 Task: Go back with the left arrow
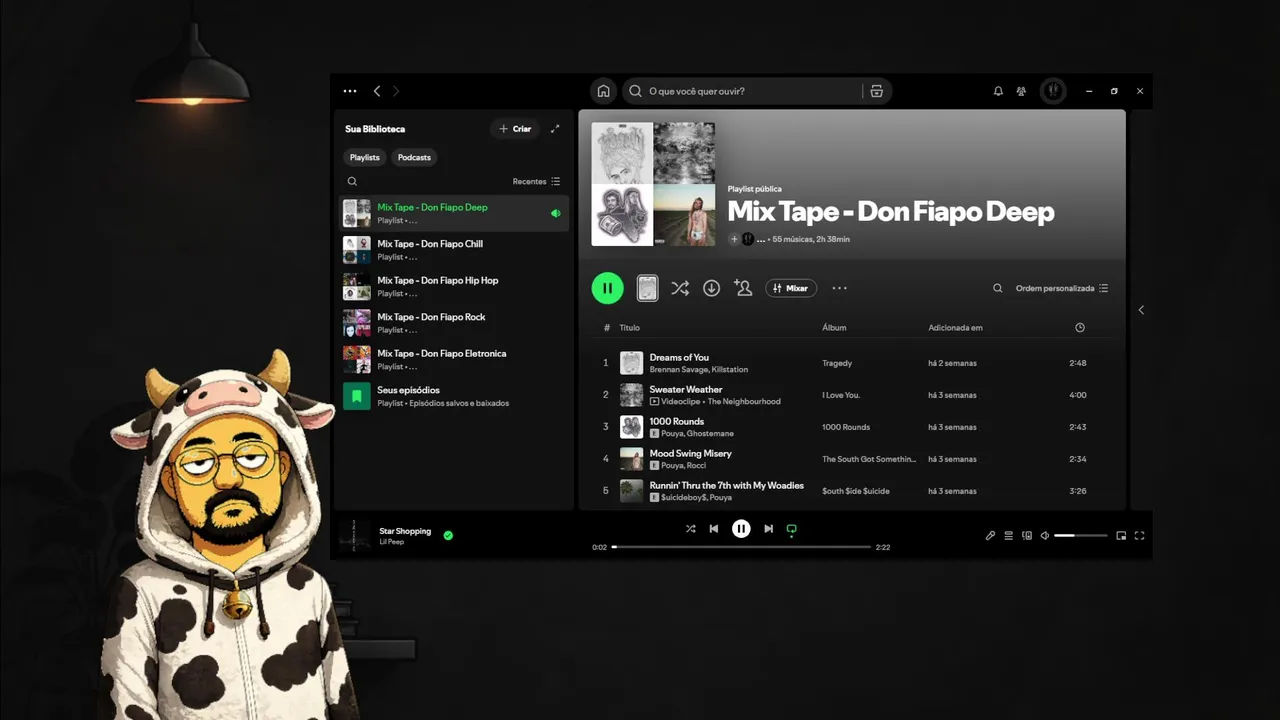coord(377,91)
